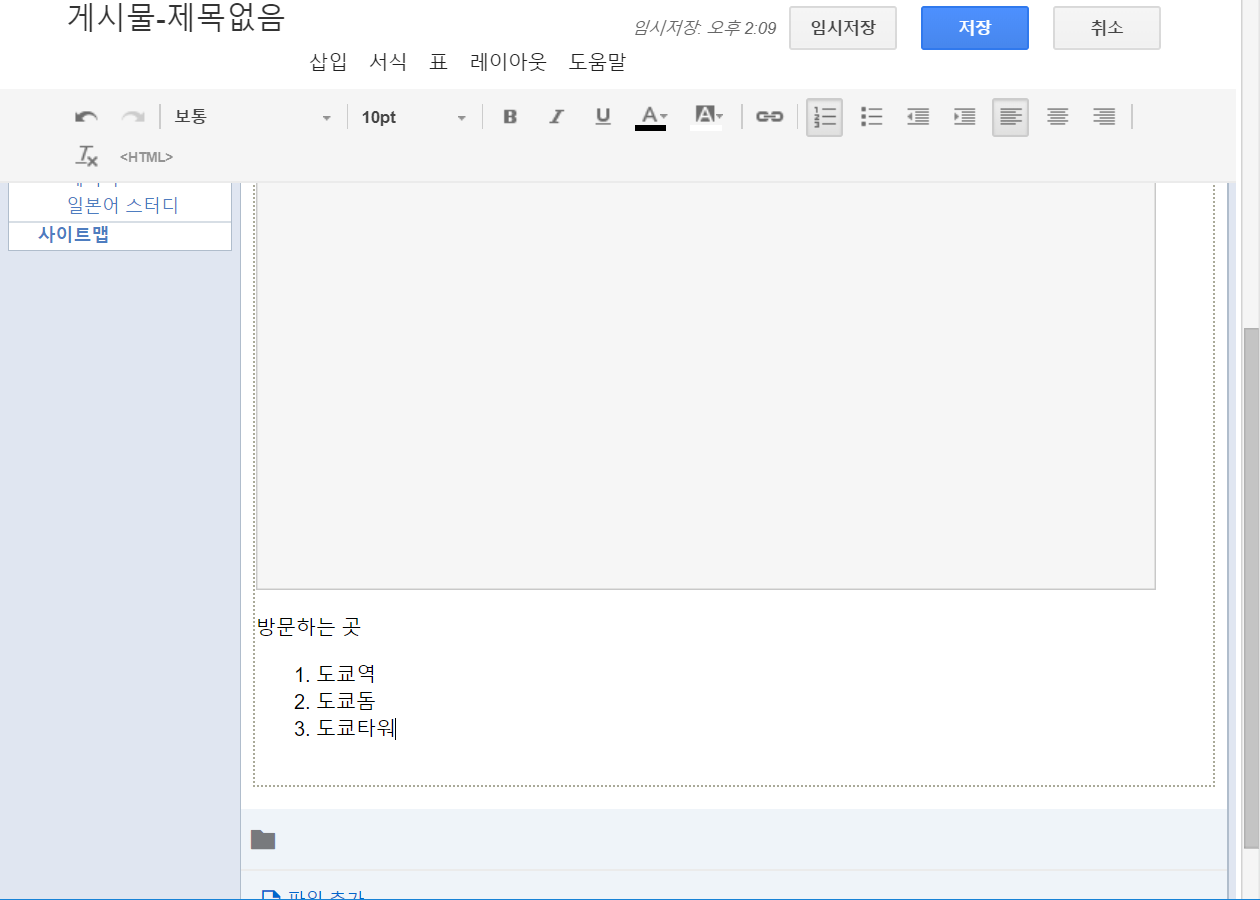Open the 10pt font size dropdown

click(413, 117)
